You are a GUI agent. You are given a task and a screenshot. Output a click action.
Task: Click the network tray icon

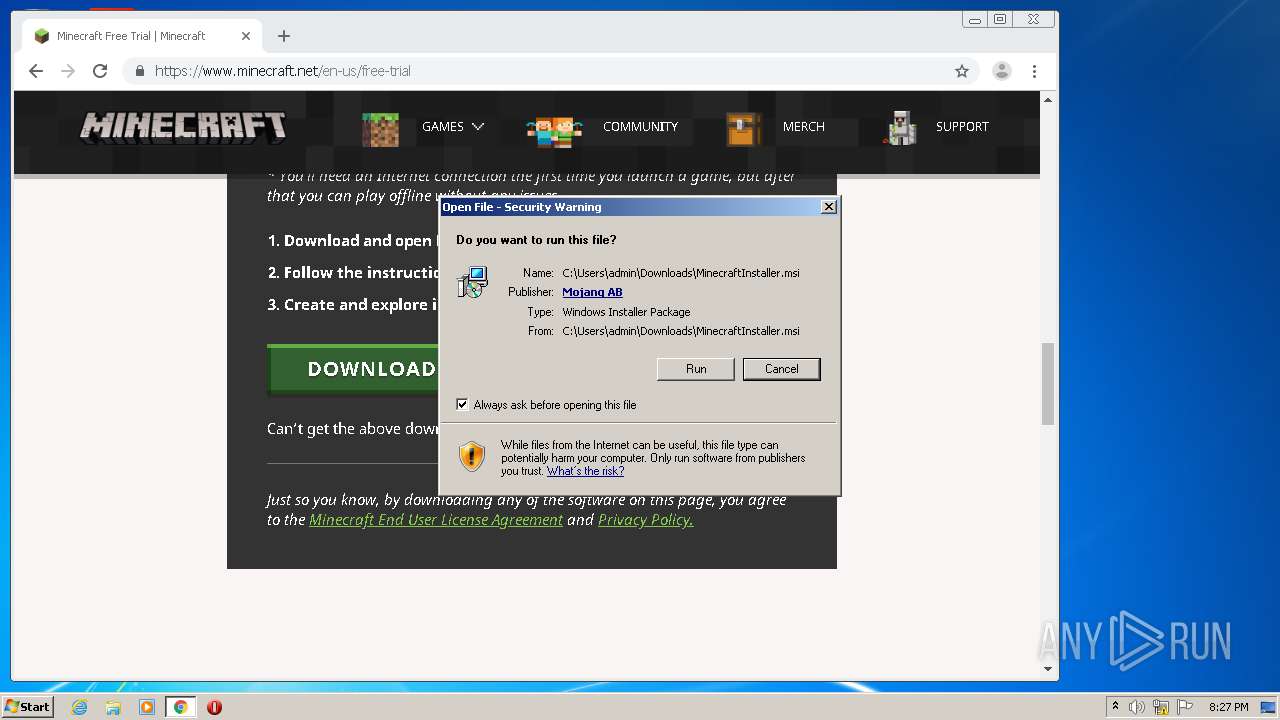pyautogui.click(x=1161, y=707)
